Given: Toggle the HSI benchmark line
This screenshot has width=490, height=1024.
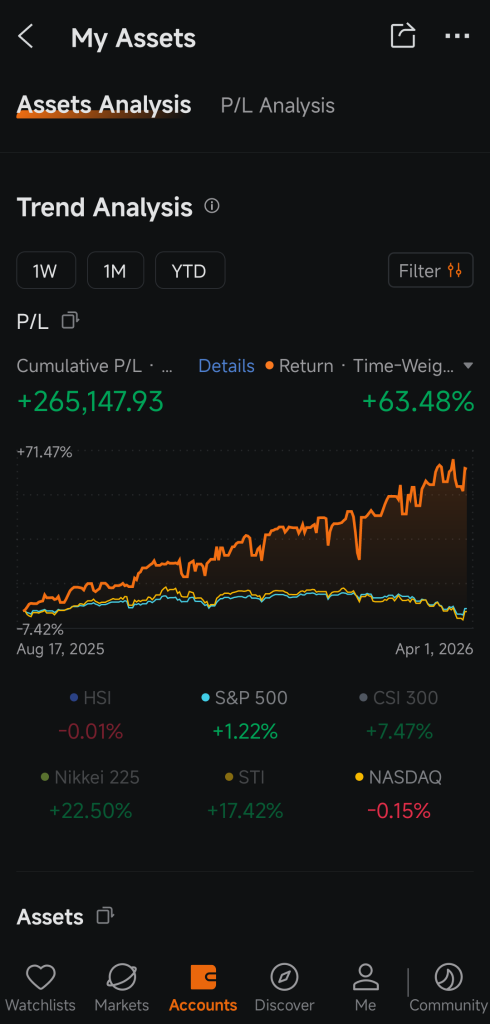Looking at the screenshot, I should click(x=90, y=698).
